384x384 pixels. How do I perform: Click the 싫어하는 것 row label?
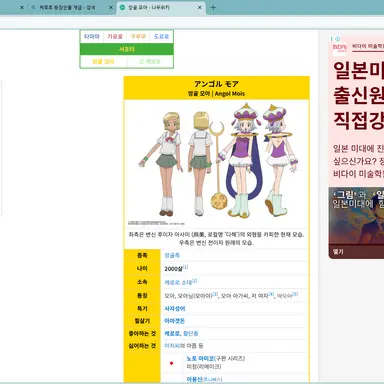[142, 346]
